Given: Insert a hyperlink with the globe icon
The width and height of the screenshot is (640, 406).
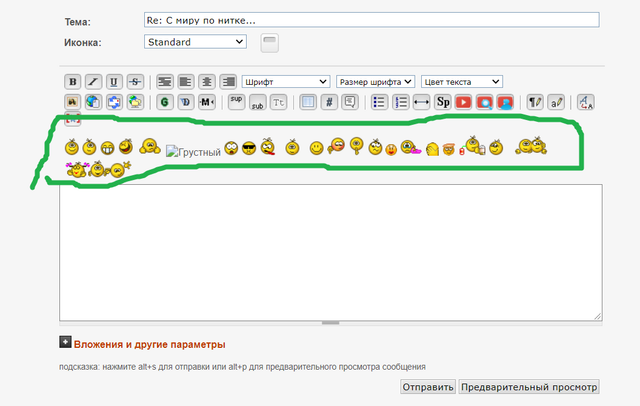Looking at the screenshot, I should pyautogui.click(x=93, y=102).
